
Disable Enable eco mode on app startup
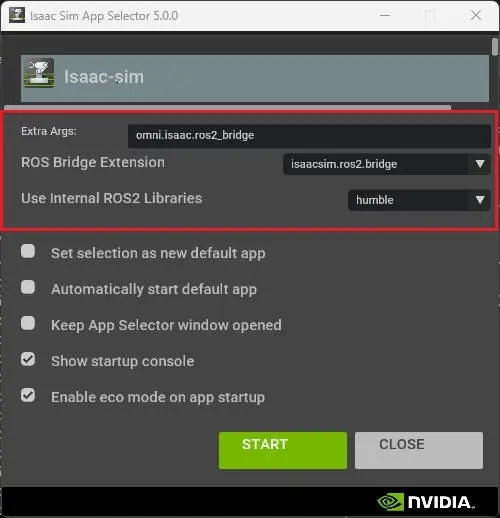coord(28,395)
